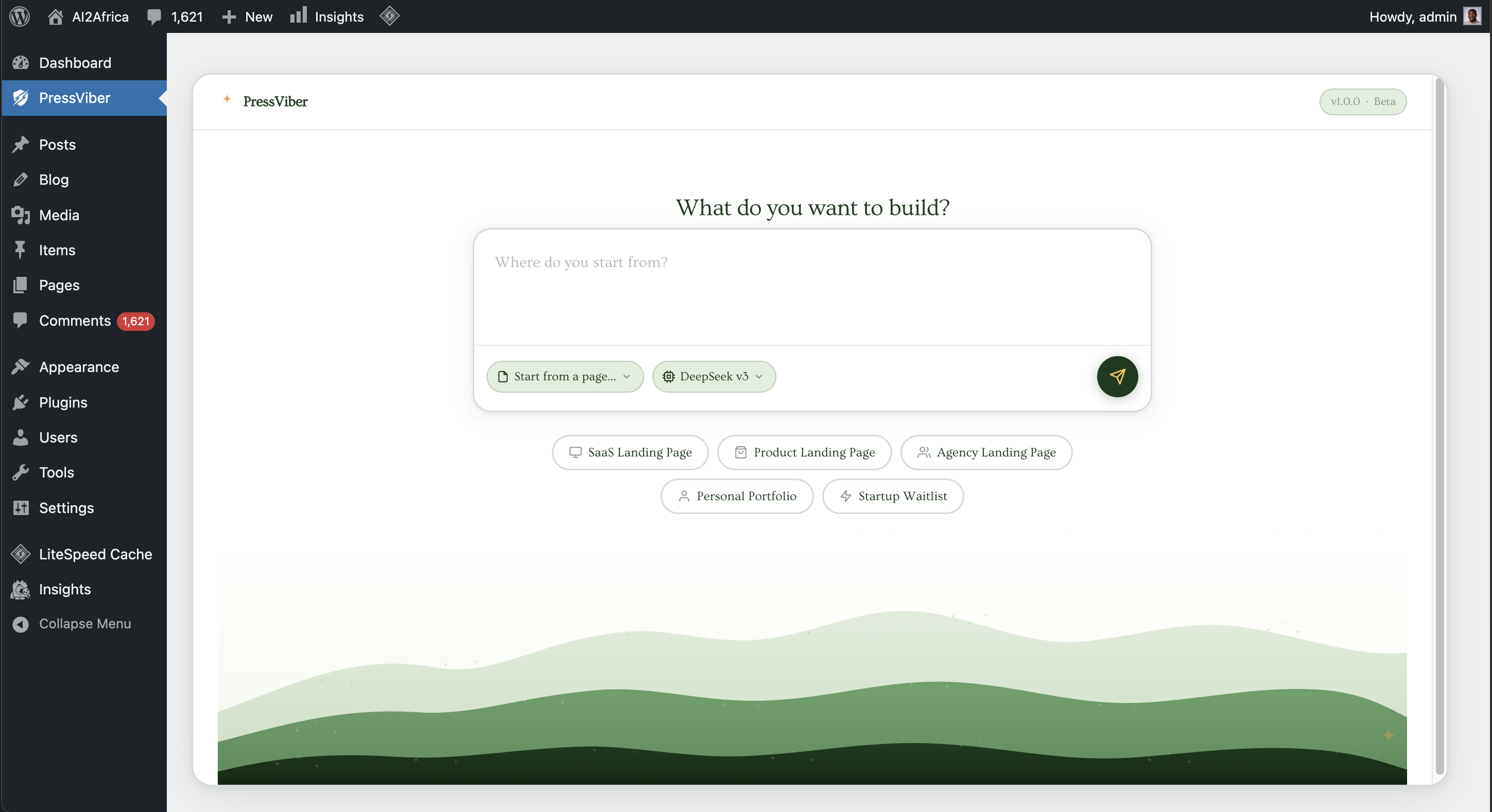Click the plus New content icon
Screen dimensions: 1492x812
[x=229, y=17]
